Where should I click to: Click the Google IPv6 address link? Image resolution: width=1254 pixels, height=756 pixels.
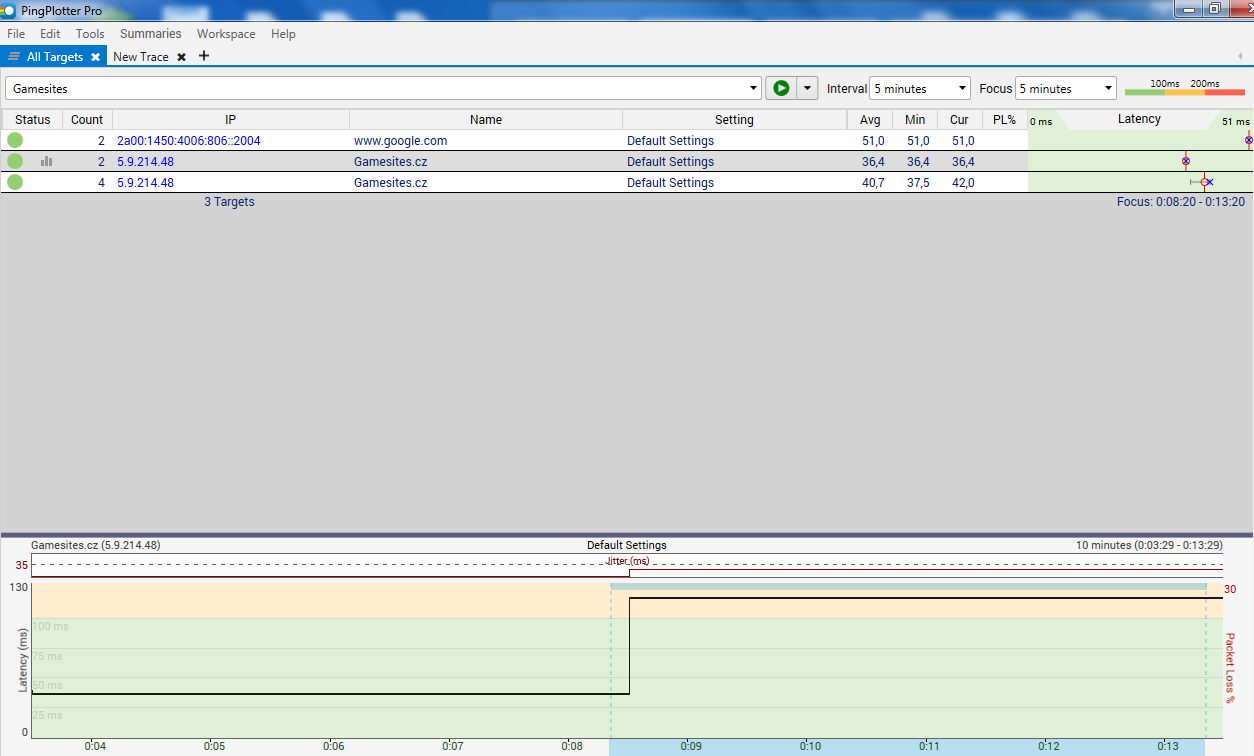(188, 141)
